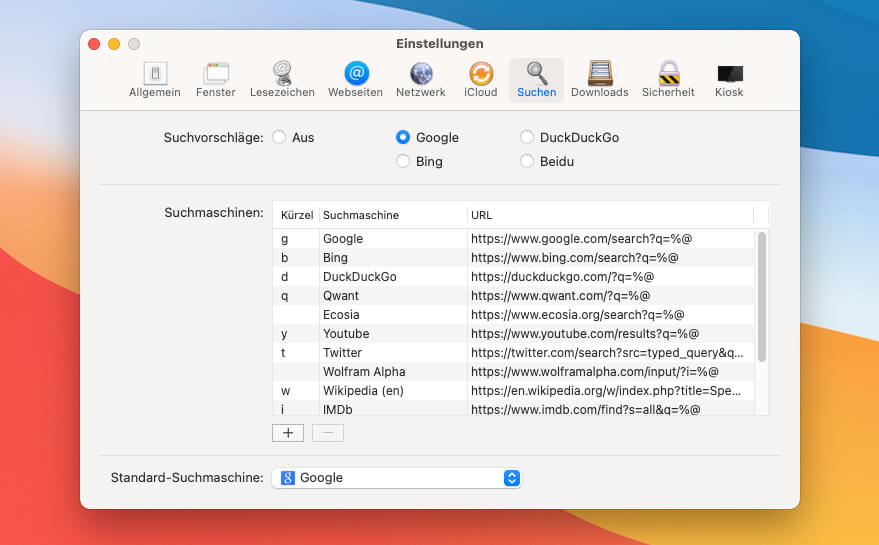Click the 'q' shortcut cell
879x545 pixels.
[296, 296]
